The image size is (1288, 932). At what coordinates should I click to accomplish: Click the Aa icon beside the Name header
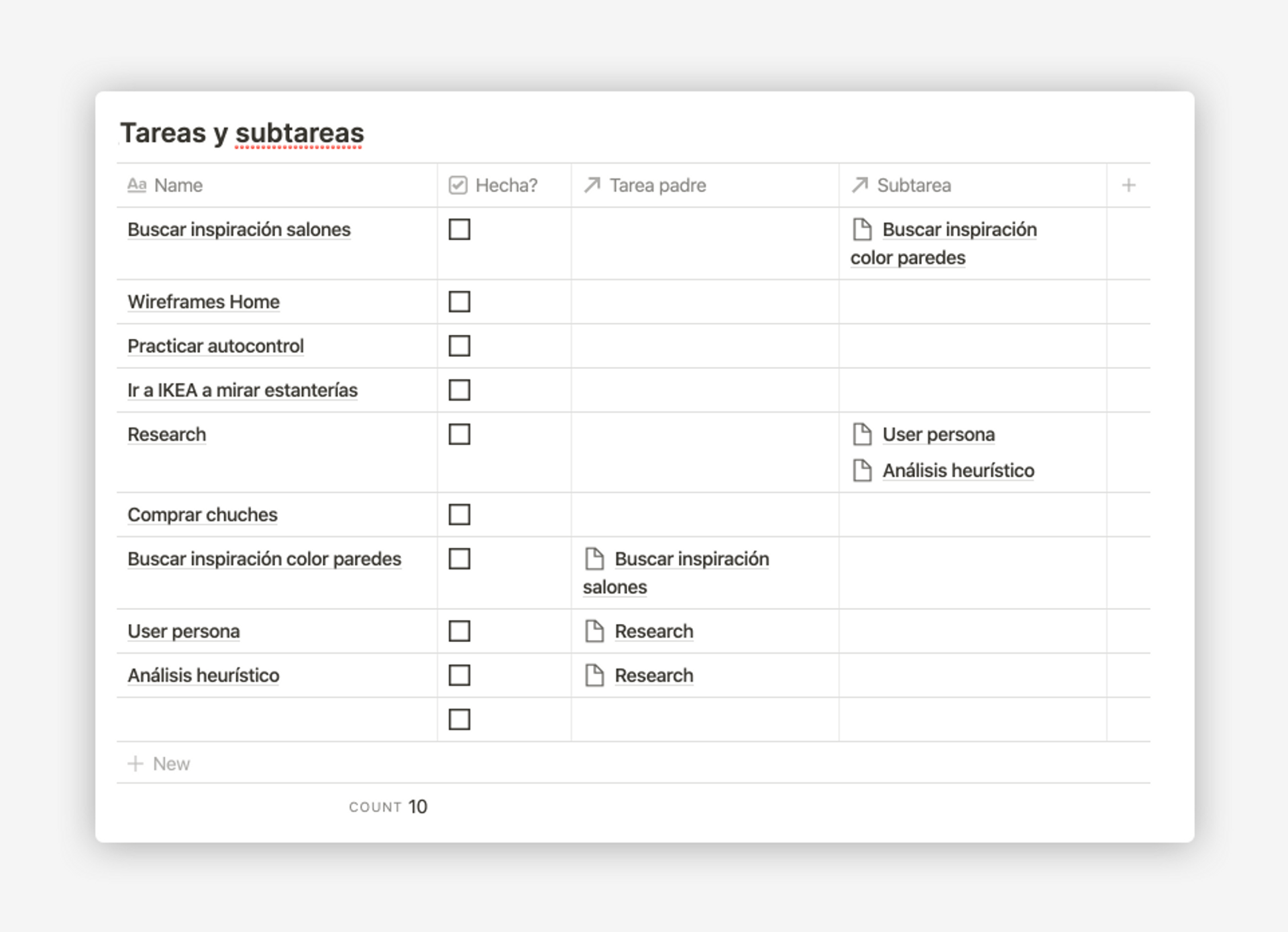click(138, 185)
